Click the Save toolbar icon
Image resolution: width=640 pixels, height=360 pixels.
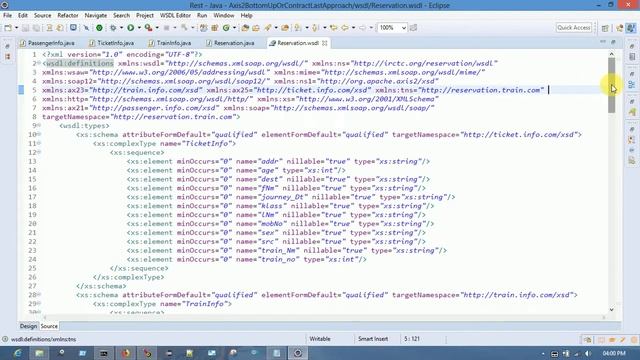25,28
